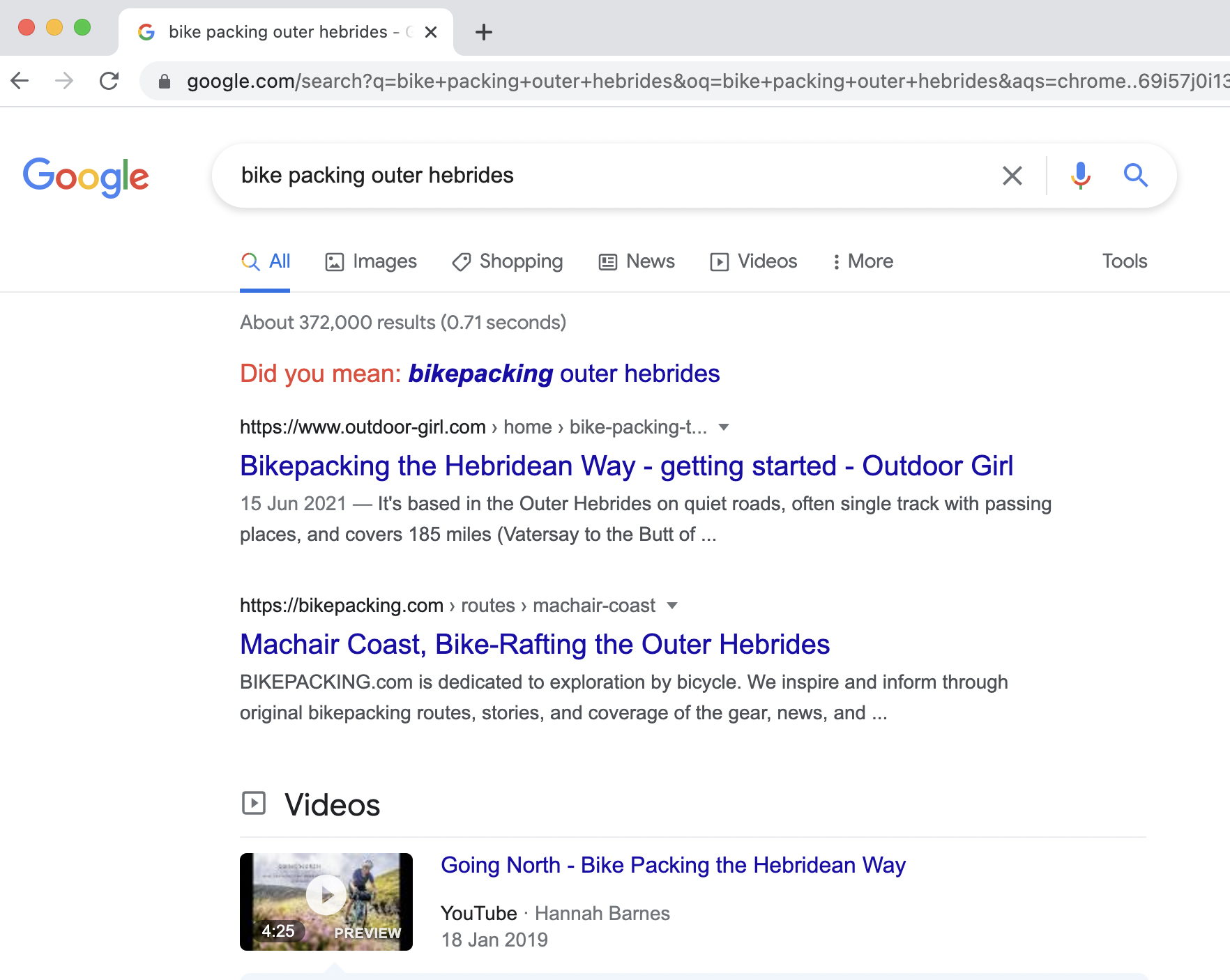Click the browser forward arrow
Image resolution: width=1230 pixels, height=980 pixels.
point(64,81)
